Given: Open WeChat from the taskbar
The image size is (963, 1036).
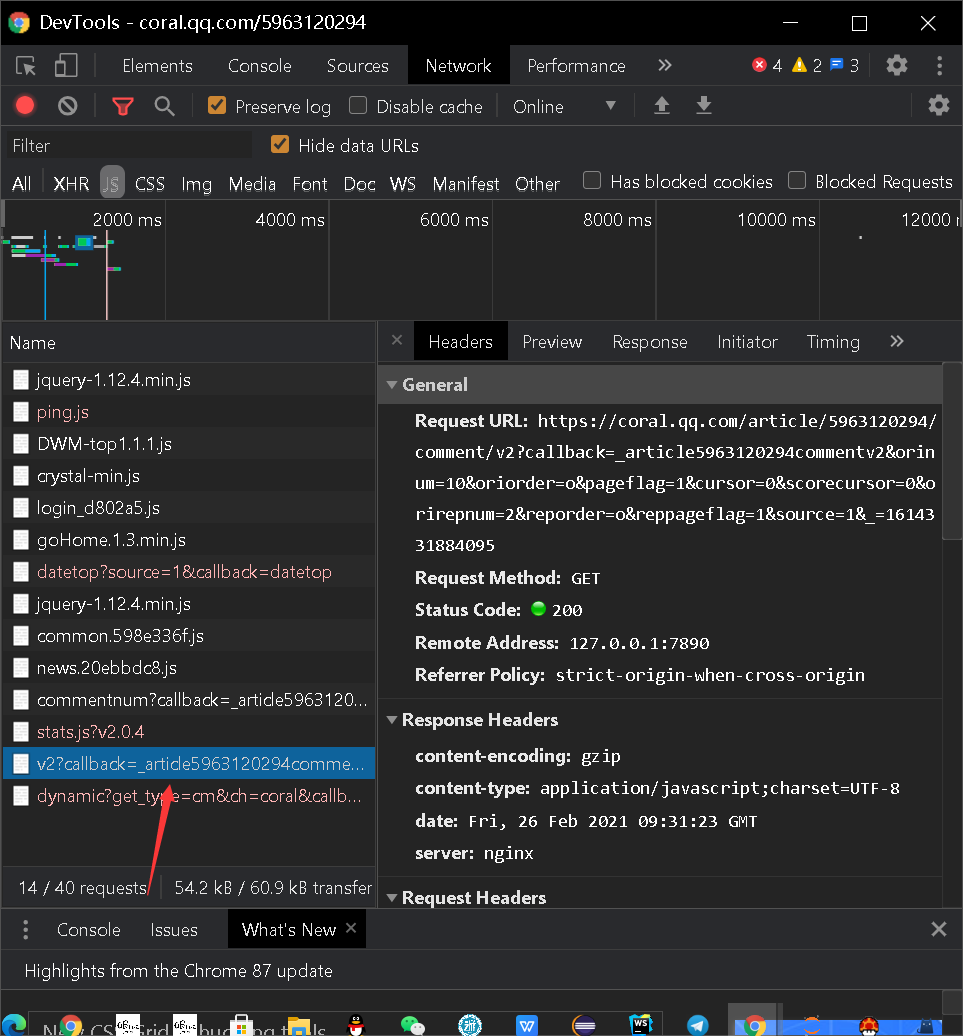Looking at the screenshot, I should (x=413, y=1025).
